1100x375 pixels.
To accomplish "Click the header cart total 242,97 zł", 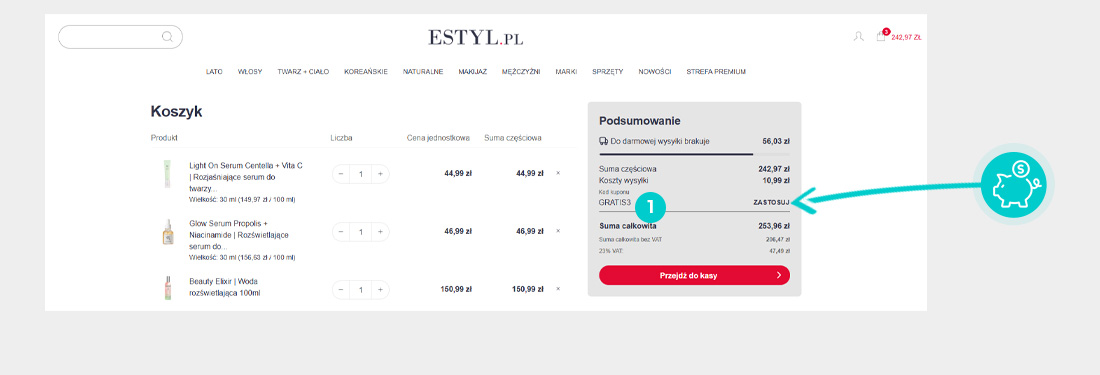I will [906, 38].
